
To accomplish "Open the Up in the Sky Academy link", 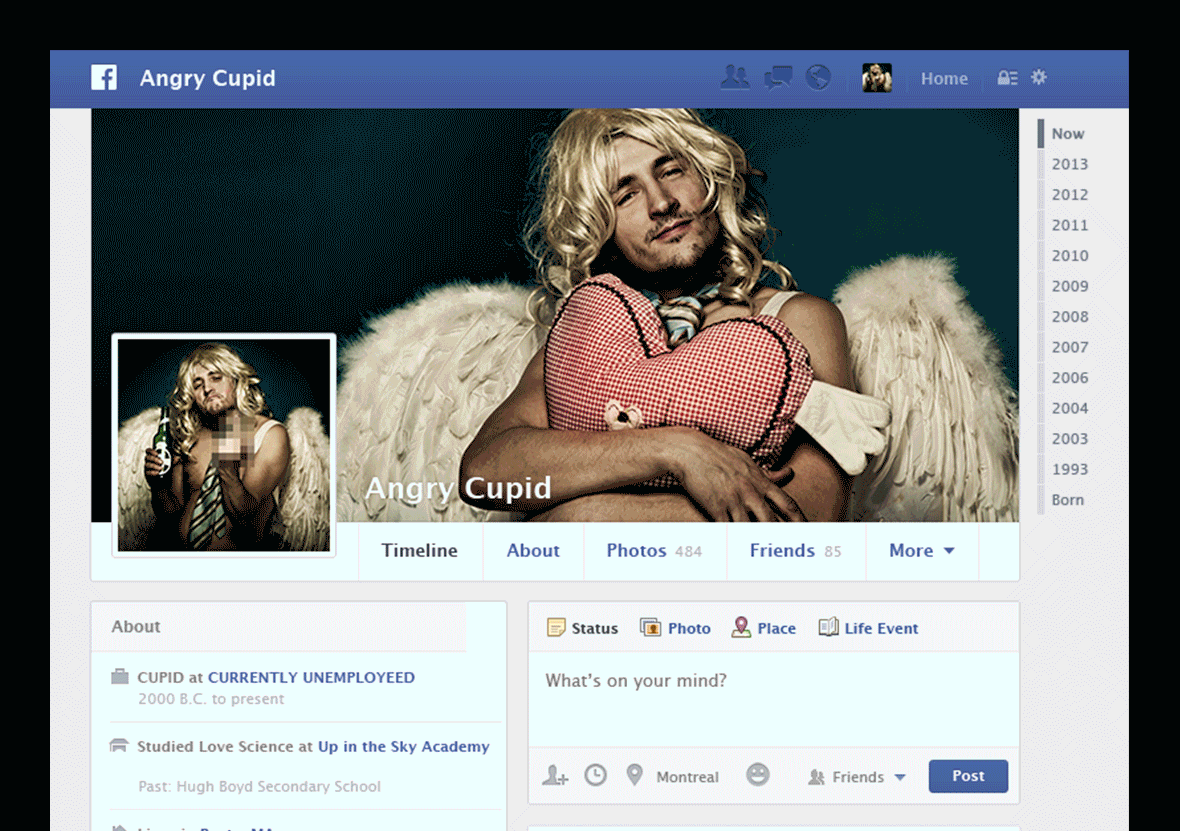I will pyautogui.click(x=403, y=747).
